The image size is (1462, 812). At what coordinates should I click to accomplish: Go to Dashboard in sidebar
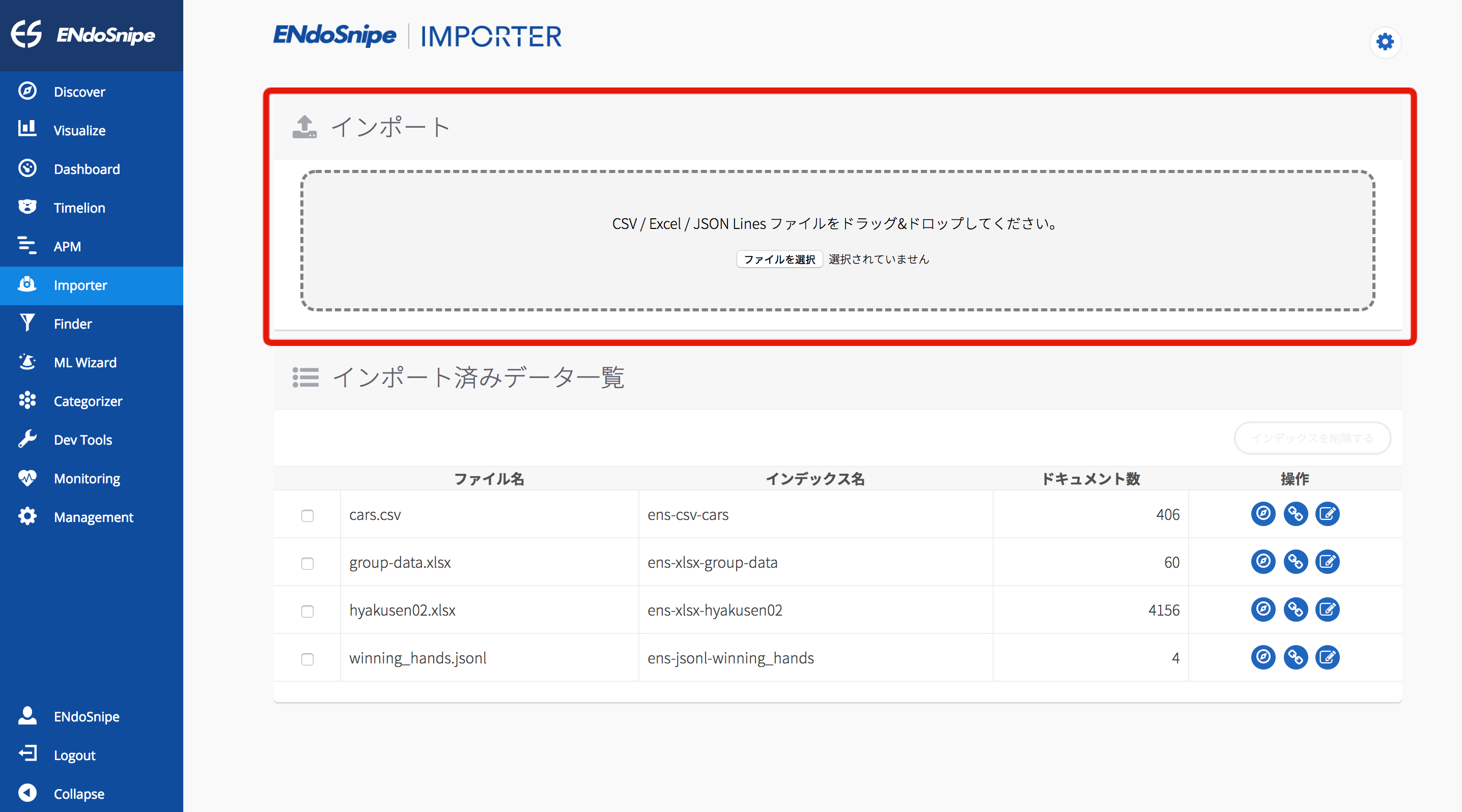coord(92,168)
